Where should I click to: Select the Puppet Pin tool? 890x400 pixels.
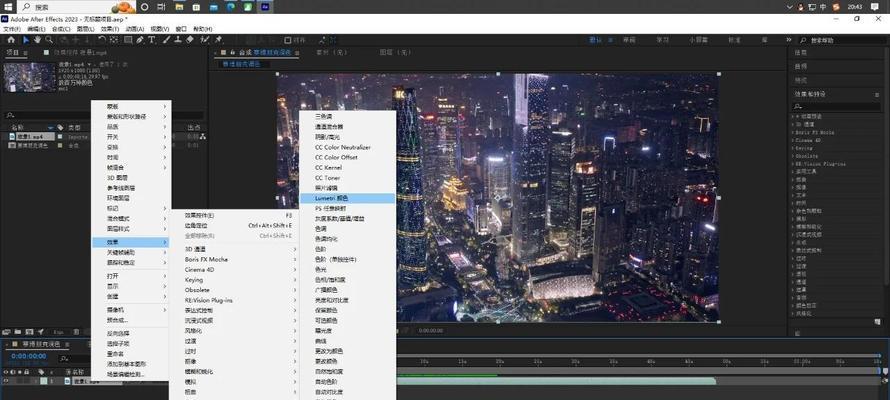coord(219,40)
